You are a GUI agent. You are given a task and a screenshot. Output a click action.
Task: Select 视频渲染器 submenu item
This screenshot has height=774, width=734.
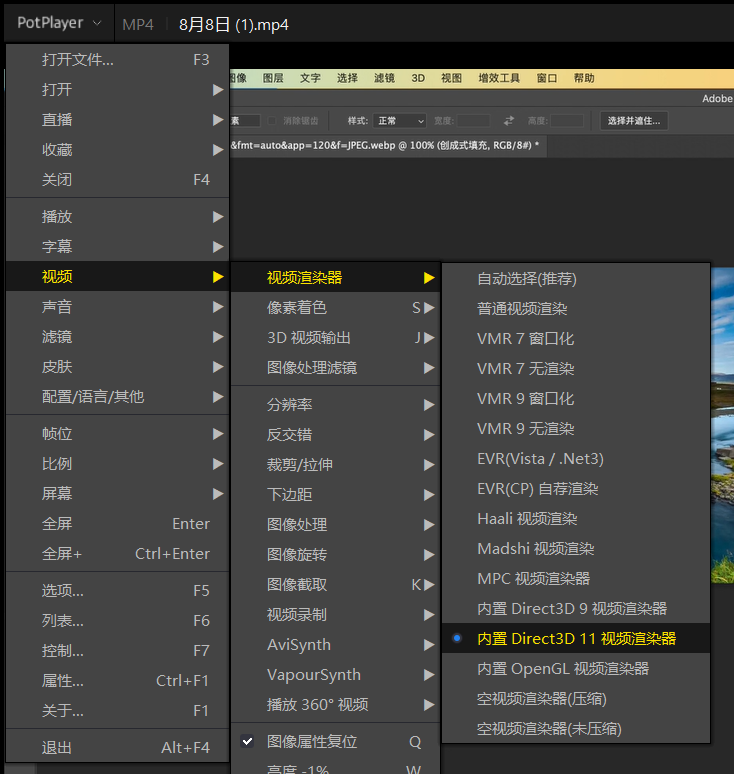point(335,277)
